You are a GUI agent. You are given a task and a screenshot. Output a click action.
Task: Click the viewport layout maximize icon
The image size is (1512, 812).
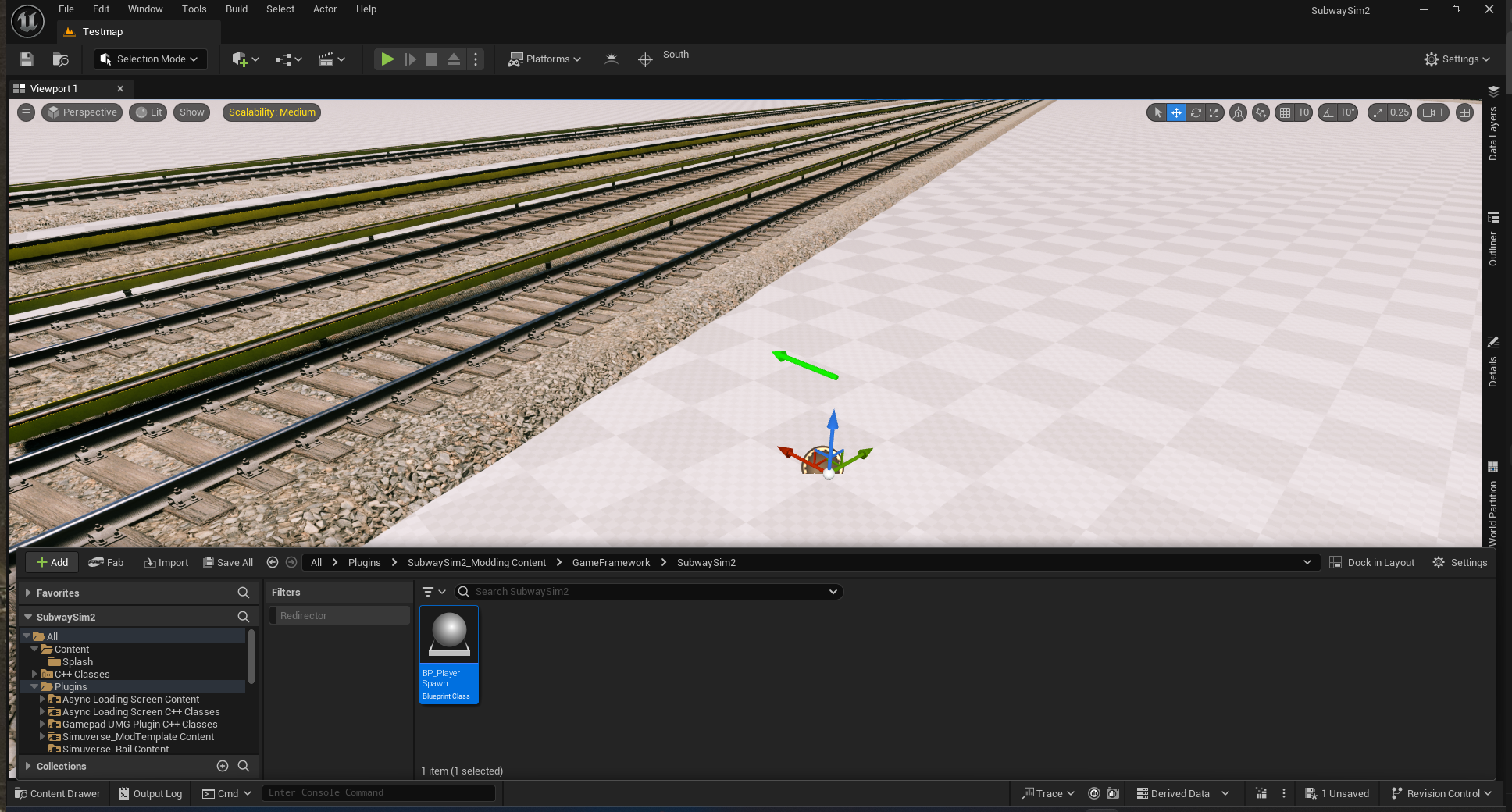(x=1464, y=112)
